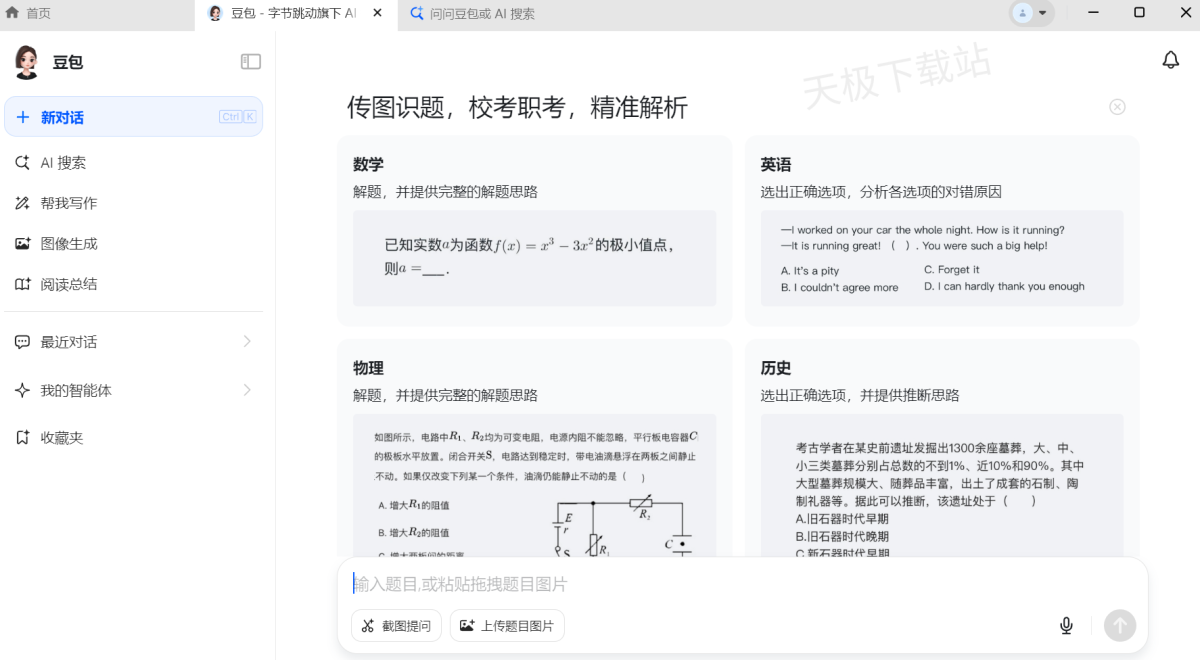Select the 物理 example card title
The width and height of the screenshot is (1200, 660).
[368, 368]
